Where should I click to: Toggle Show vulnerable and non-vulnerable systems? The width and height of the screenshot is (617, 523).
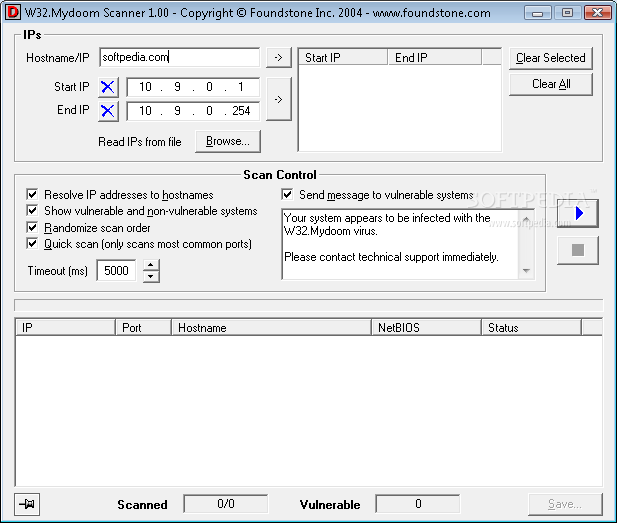(32, 211)
